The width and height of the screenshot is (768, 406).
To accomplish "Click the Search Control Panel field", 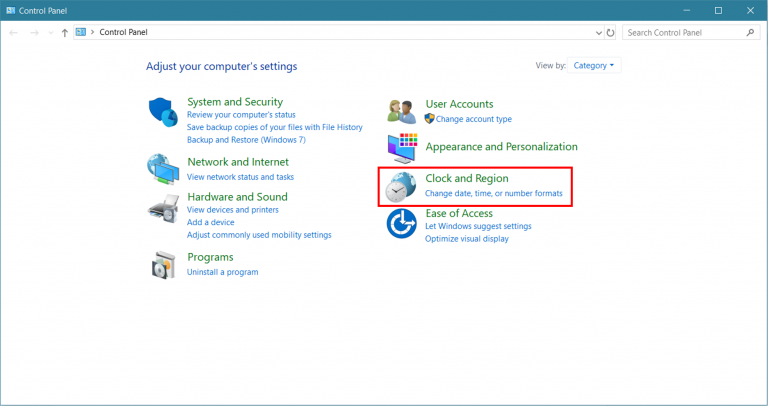I will (684, 32).
